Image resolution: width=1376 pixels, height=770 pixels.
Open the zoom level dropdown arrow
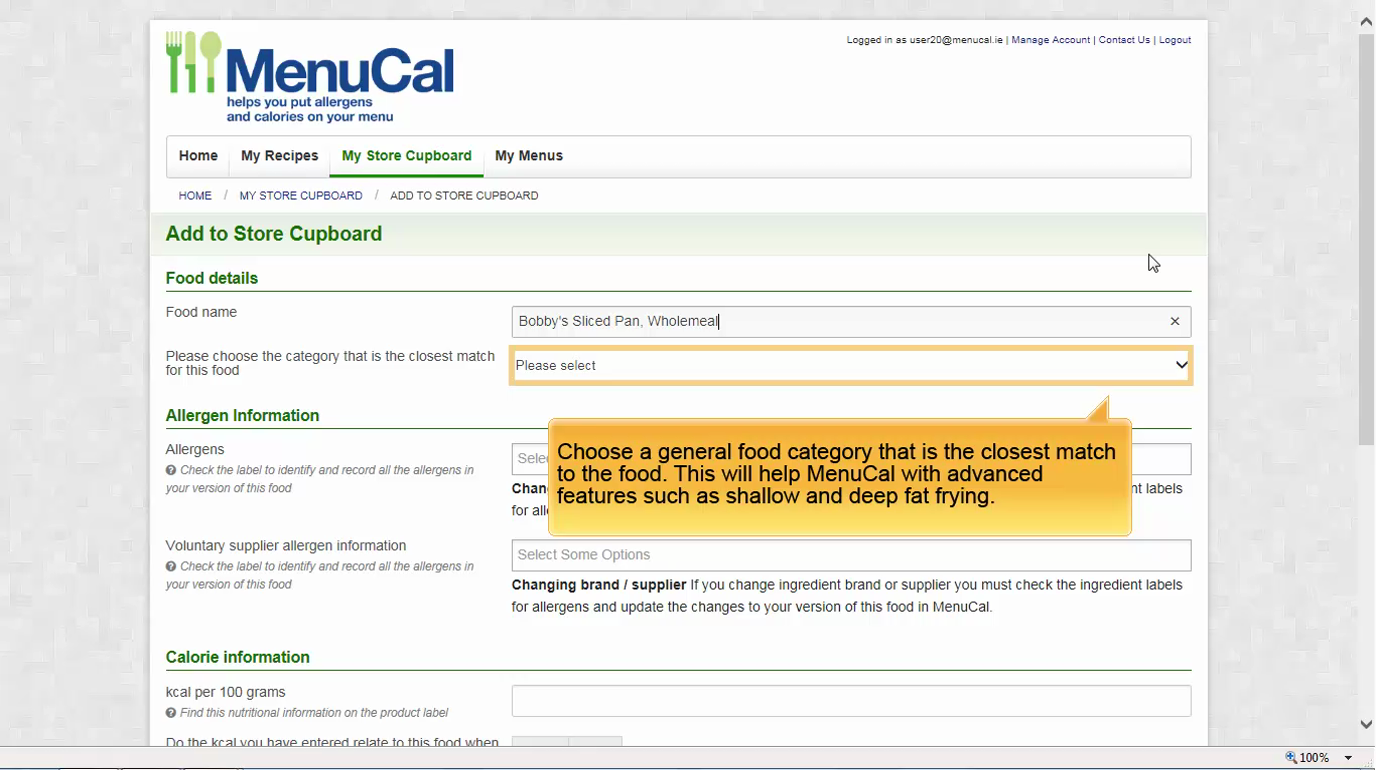pyautogui.click(x=1348, y=758)
